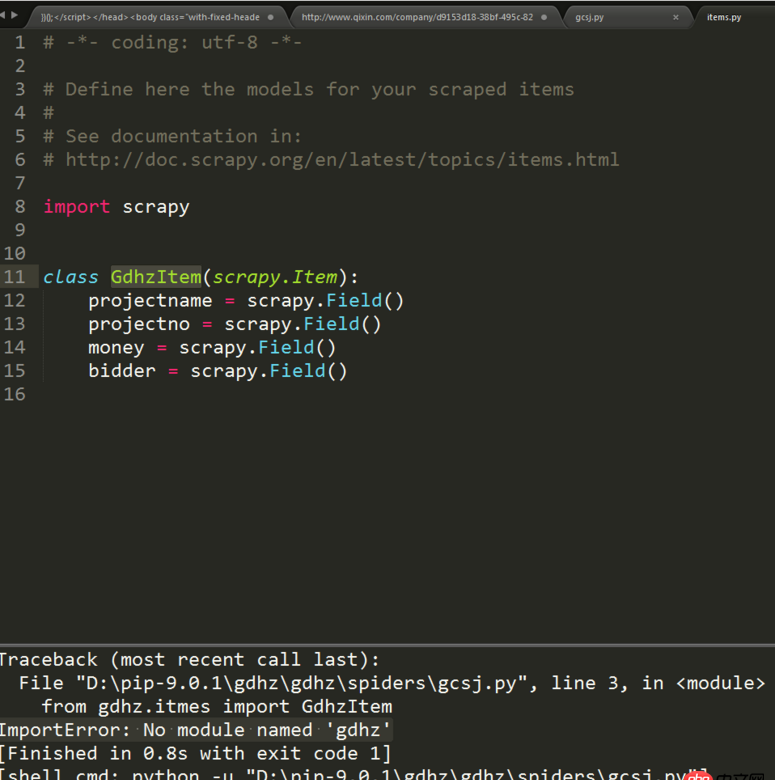
Task: Click the 'bidder' field name
Action: pyautogui.click(x=122, y=371)
